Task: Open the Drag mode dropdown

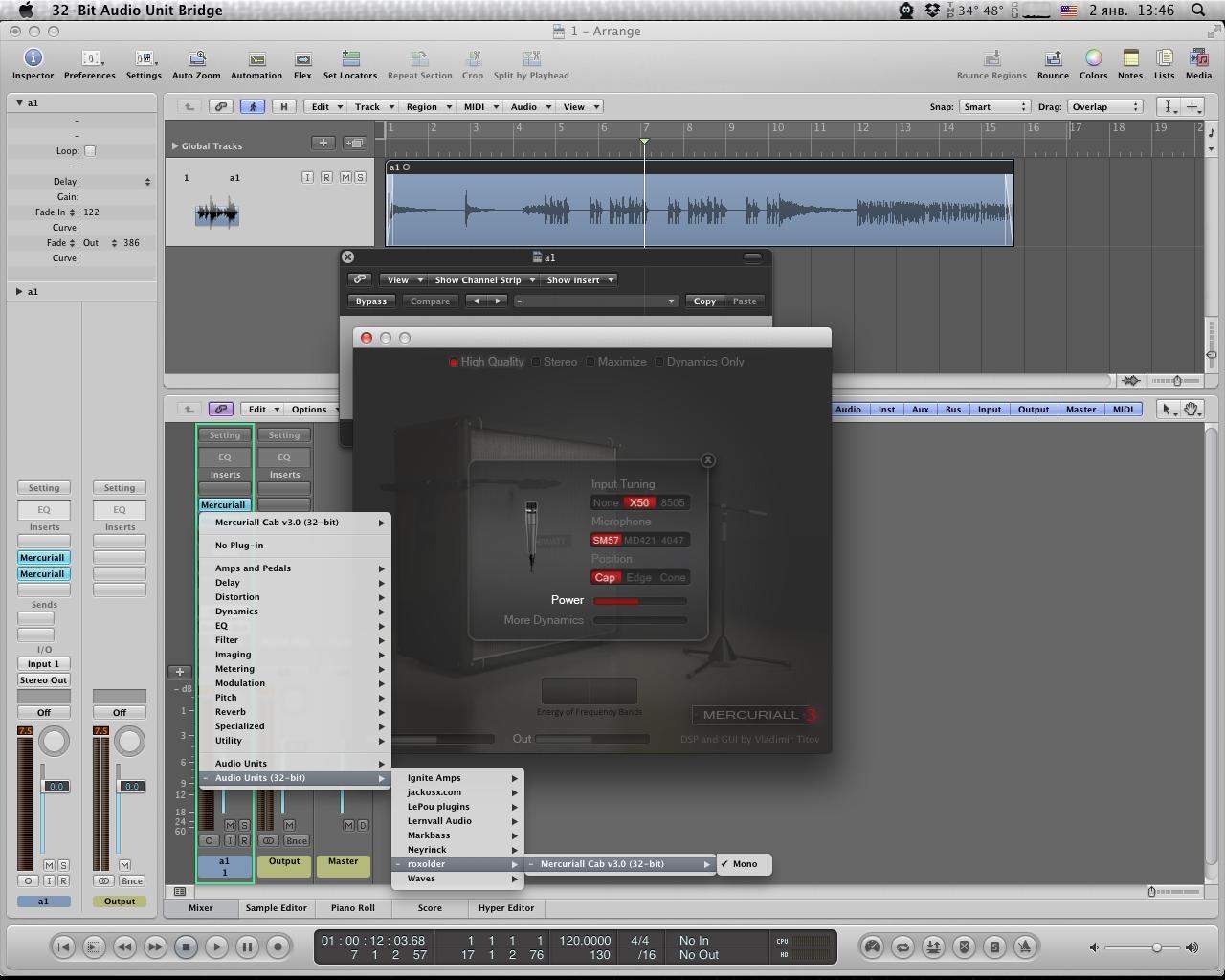Action: pos(1105,107)
